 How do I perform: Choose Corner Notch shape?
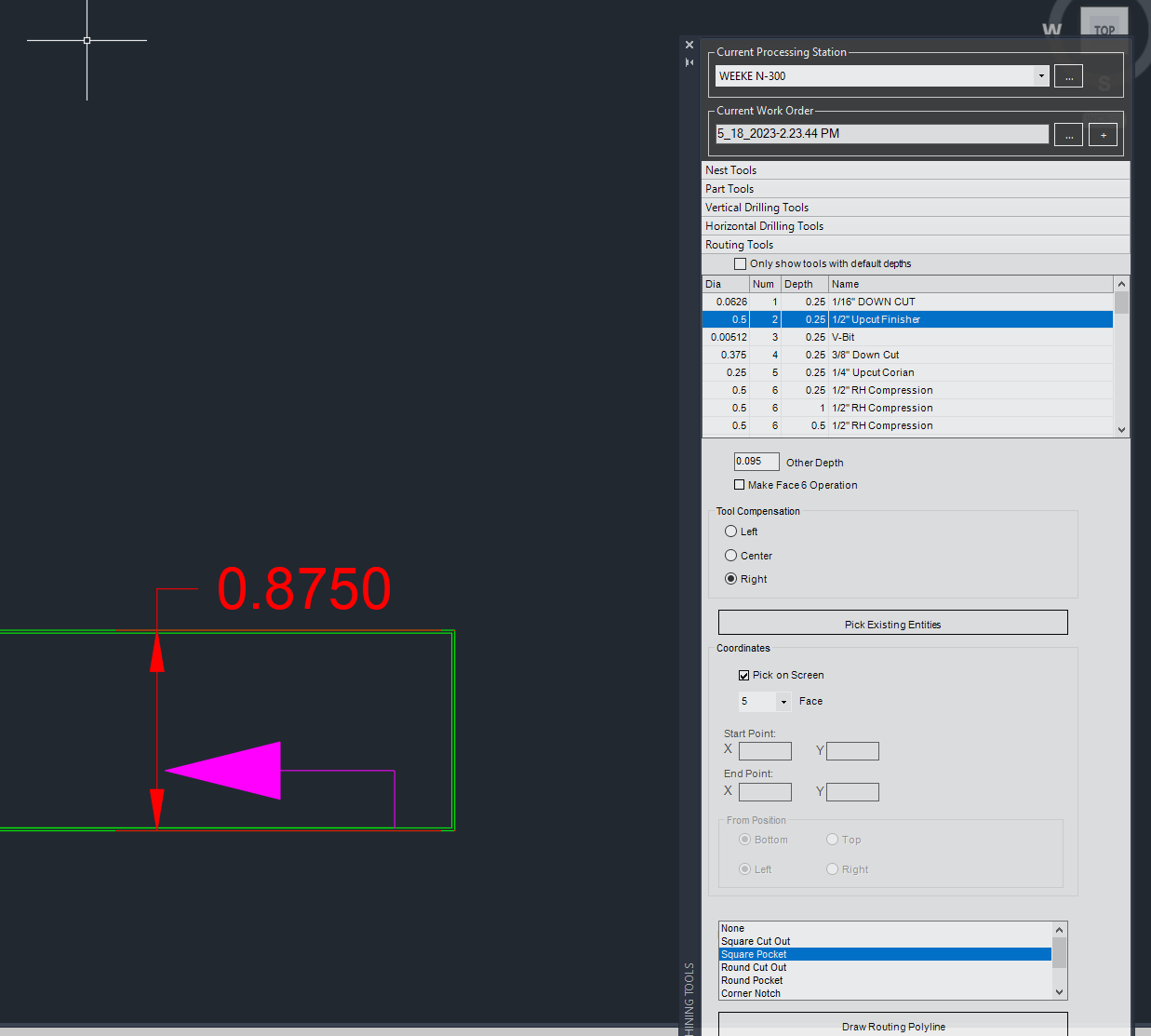(885, 993)
